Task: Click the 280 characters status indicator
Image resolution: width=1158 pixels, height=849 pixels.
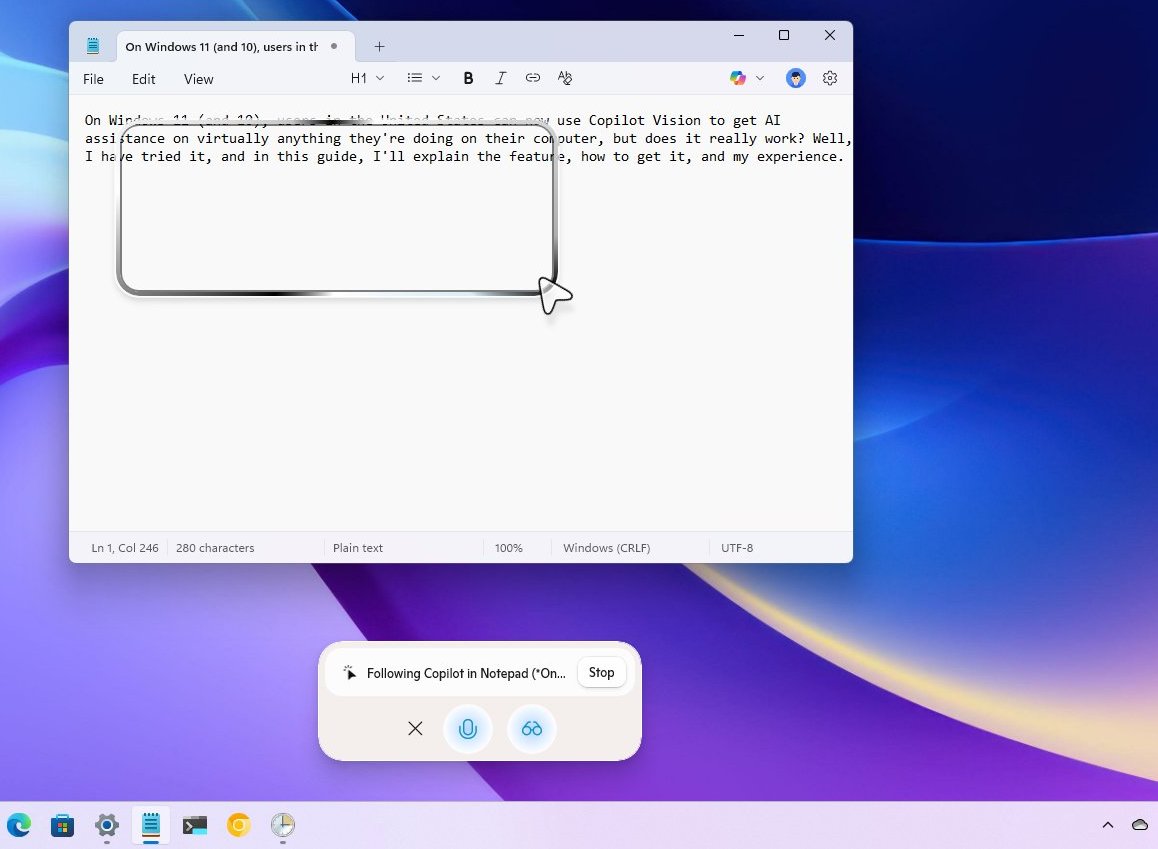Action: pyautogui.click(x=214, y=548)
